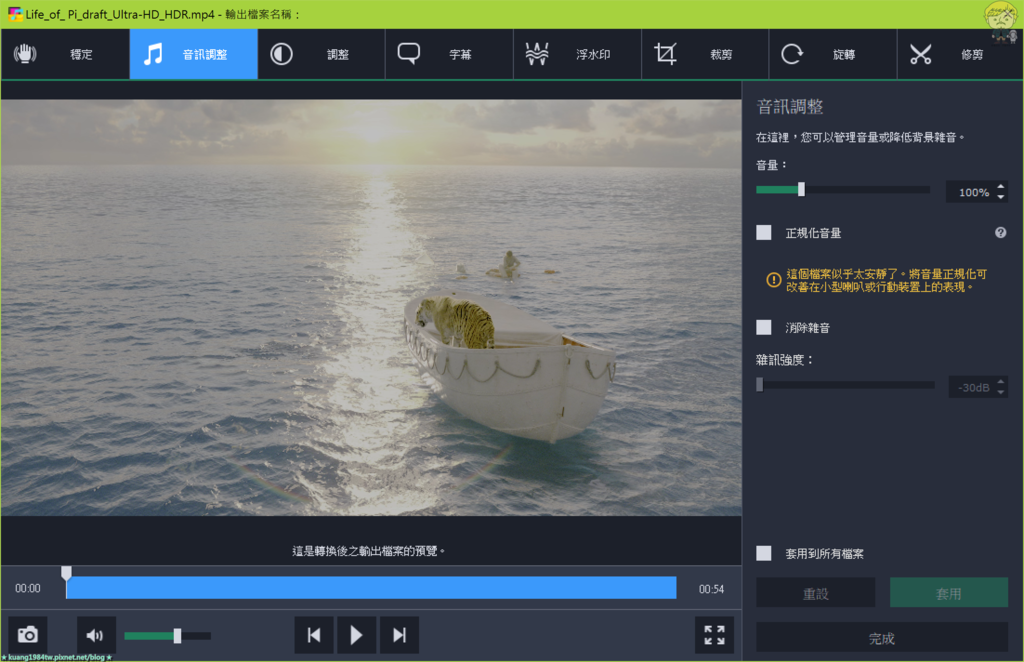The width and height of the screenshot is (1024, 662).
Task: Mute playback with the speaker icon
Action: pos(96,635)
